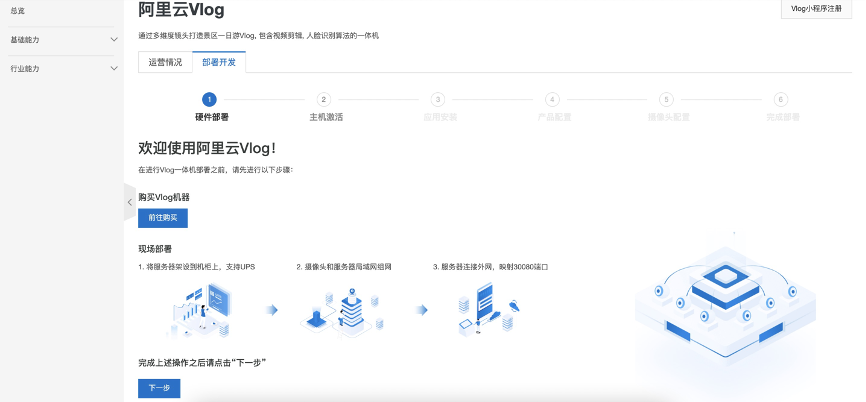Viewport: 866px width, 402px height.
Task: Click step 6 circle 完成部署
Action: coord(780,99)
